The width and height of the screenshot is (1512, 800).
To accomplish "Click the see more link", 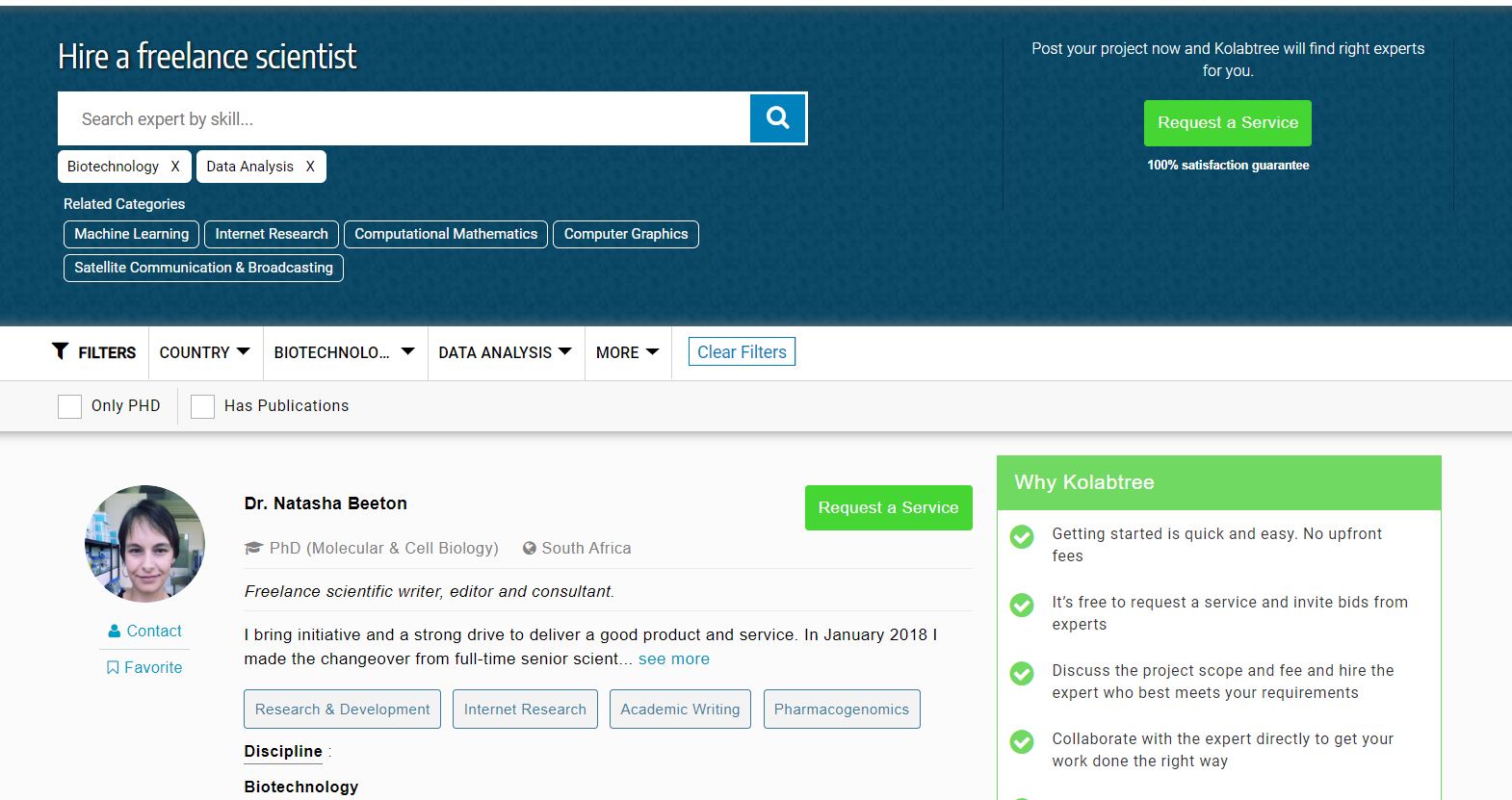I will [x=673, y=659].
